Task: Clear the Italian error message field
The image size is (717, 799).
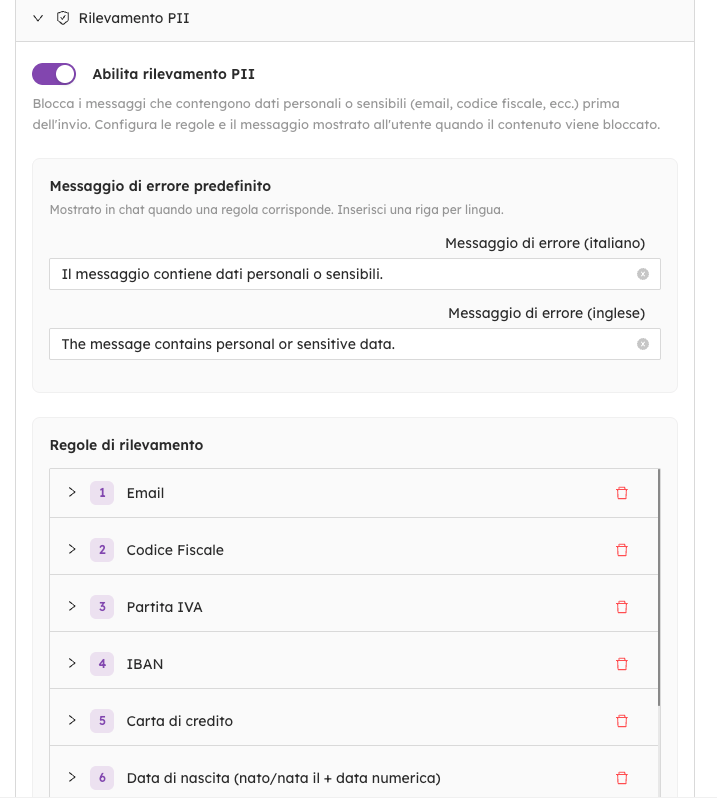Action: click(643, 274)
